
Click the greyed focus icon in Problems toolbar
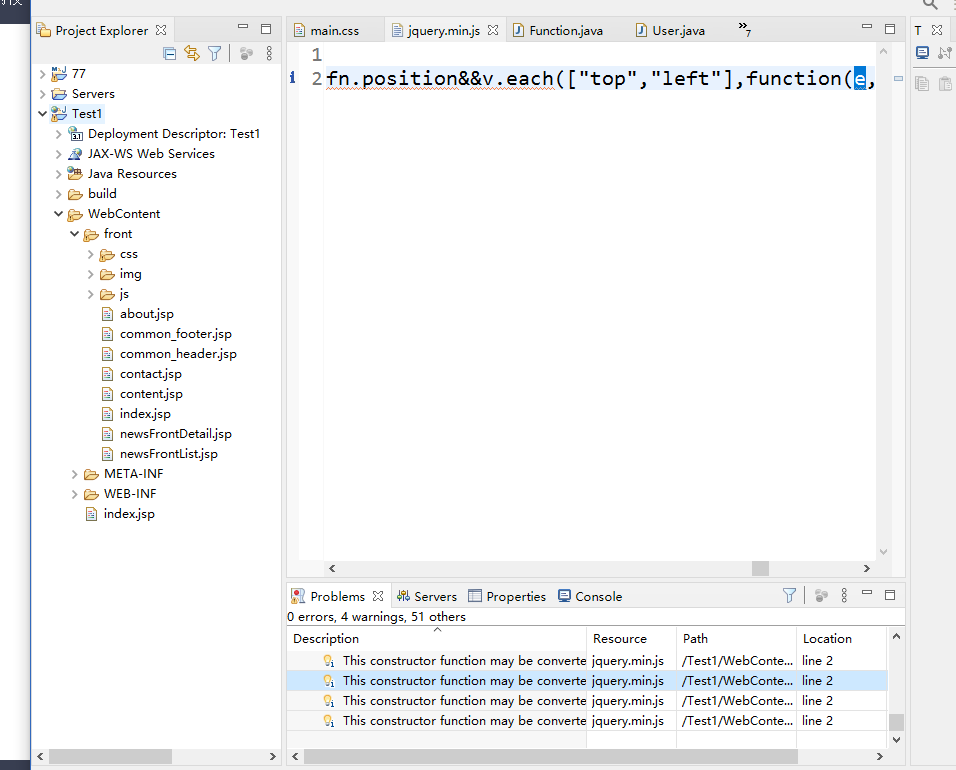(x=821, y=595)
